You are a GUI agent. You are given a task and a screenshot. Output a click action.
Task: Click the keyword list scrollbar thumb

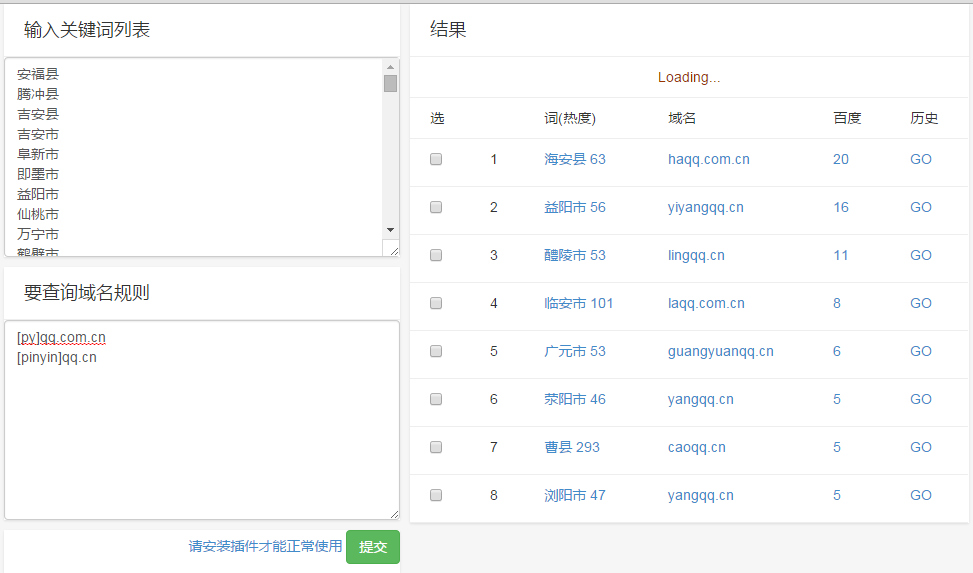390,83
